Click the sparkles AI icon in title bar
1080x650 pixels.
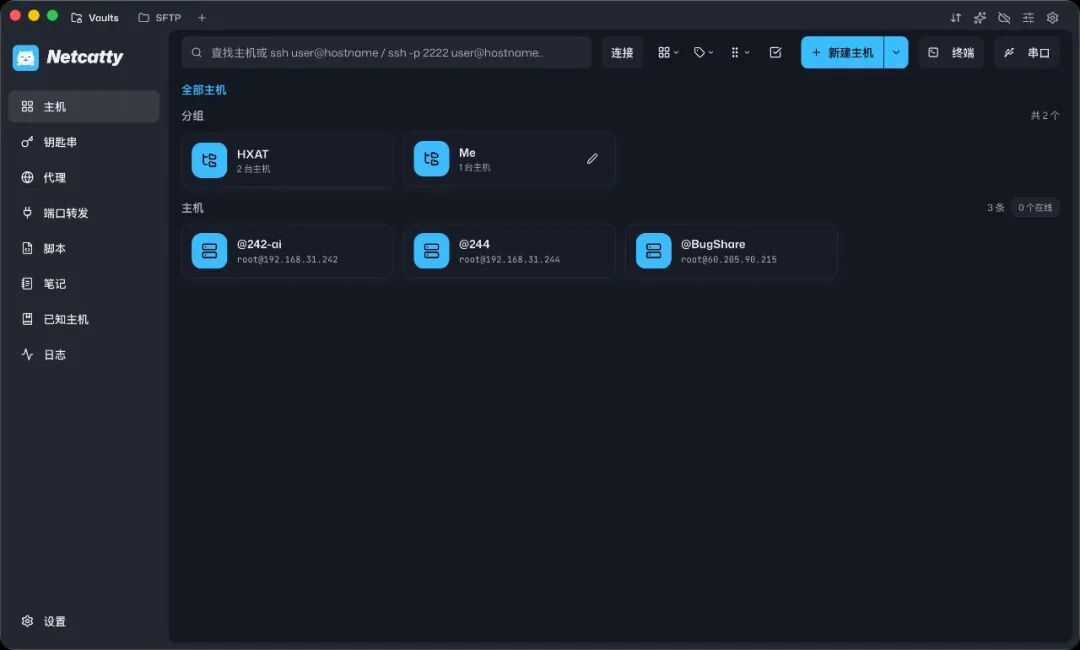click(x=979, y=18)
